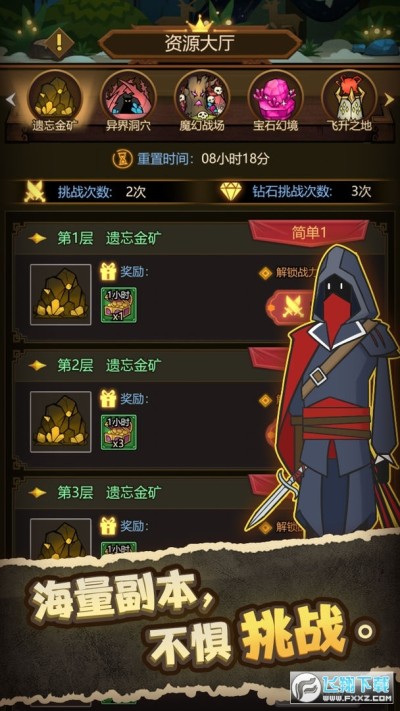The height and width of the screenshot is (711, 400).
Task: Open floor 2 gold mine thumbnail
Action: 61,422
